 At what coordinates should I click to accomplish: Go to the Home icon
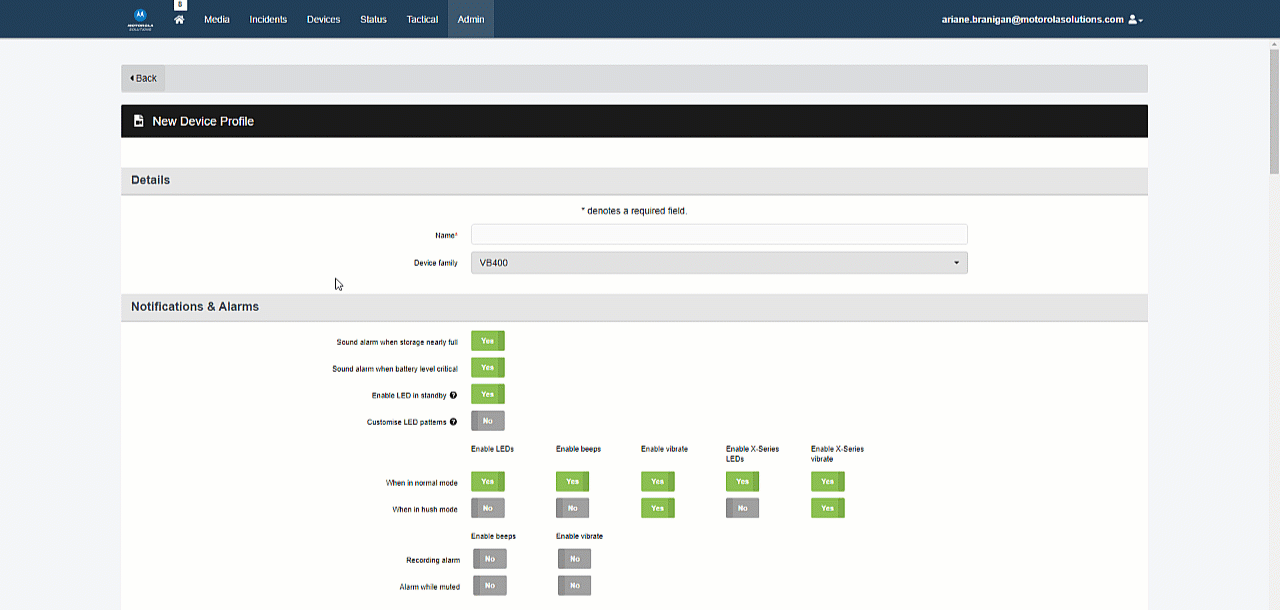(x=179, y=20)
